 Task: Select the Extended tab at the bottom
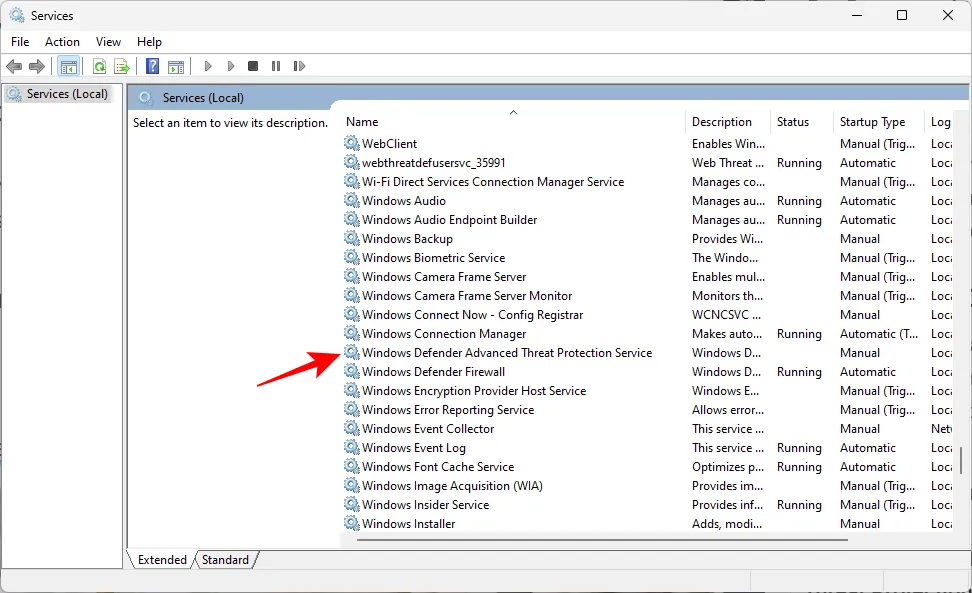pos(162,560)
